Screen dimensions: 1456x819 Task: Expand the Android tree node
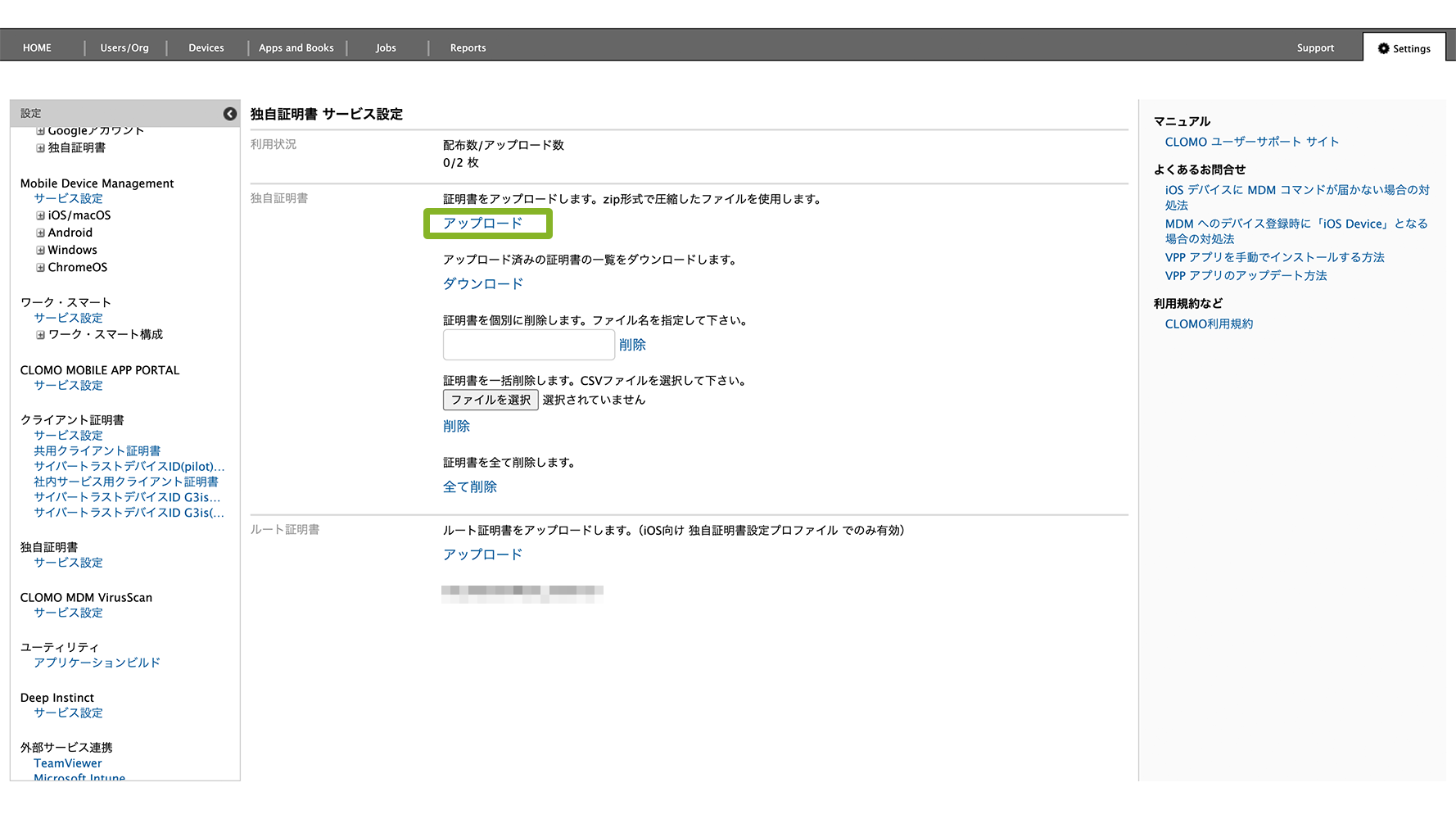pyautogui.click(x=40, y=233)
